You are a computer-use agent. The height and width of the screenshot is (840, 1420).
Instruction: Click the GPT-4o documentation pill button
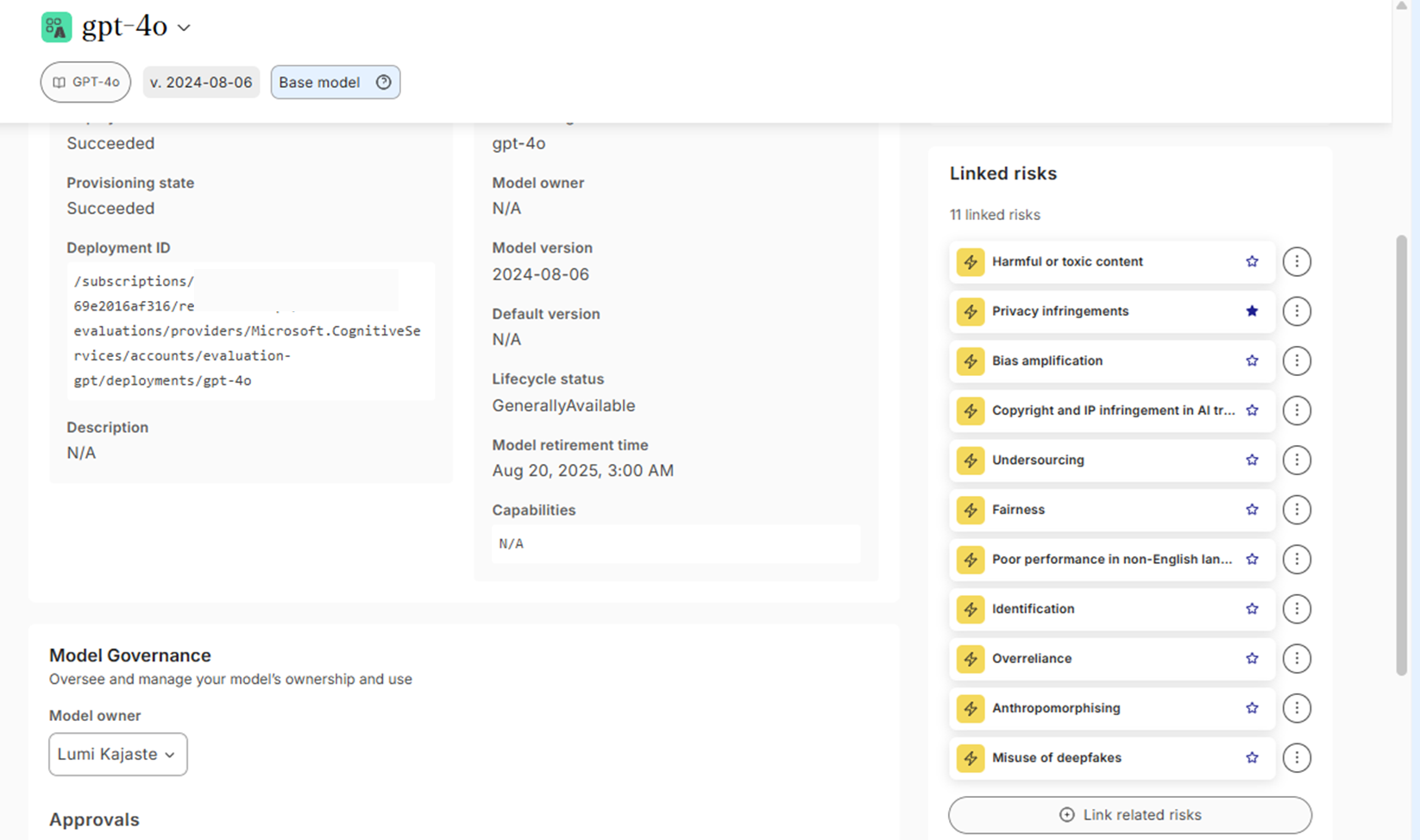pos(85,82)
